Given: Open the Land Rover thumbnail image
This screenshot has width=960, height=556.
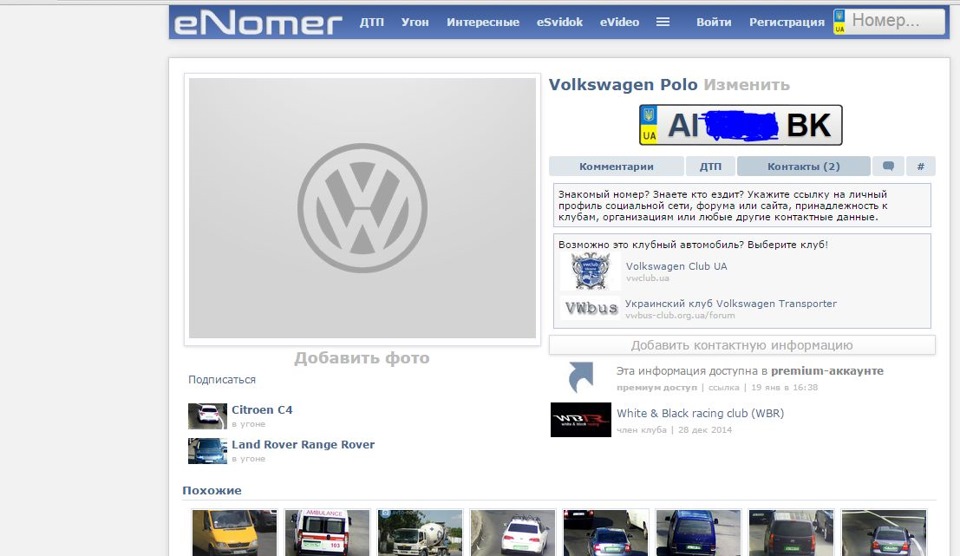Looking at the screenshot, I should point(207,451).
